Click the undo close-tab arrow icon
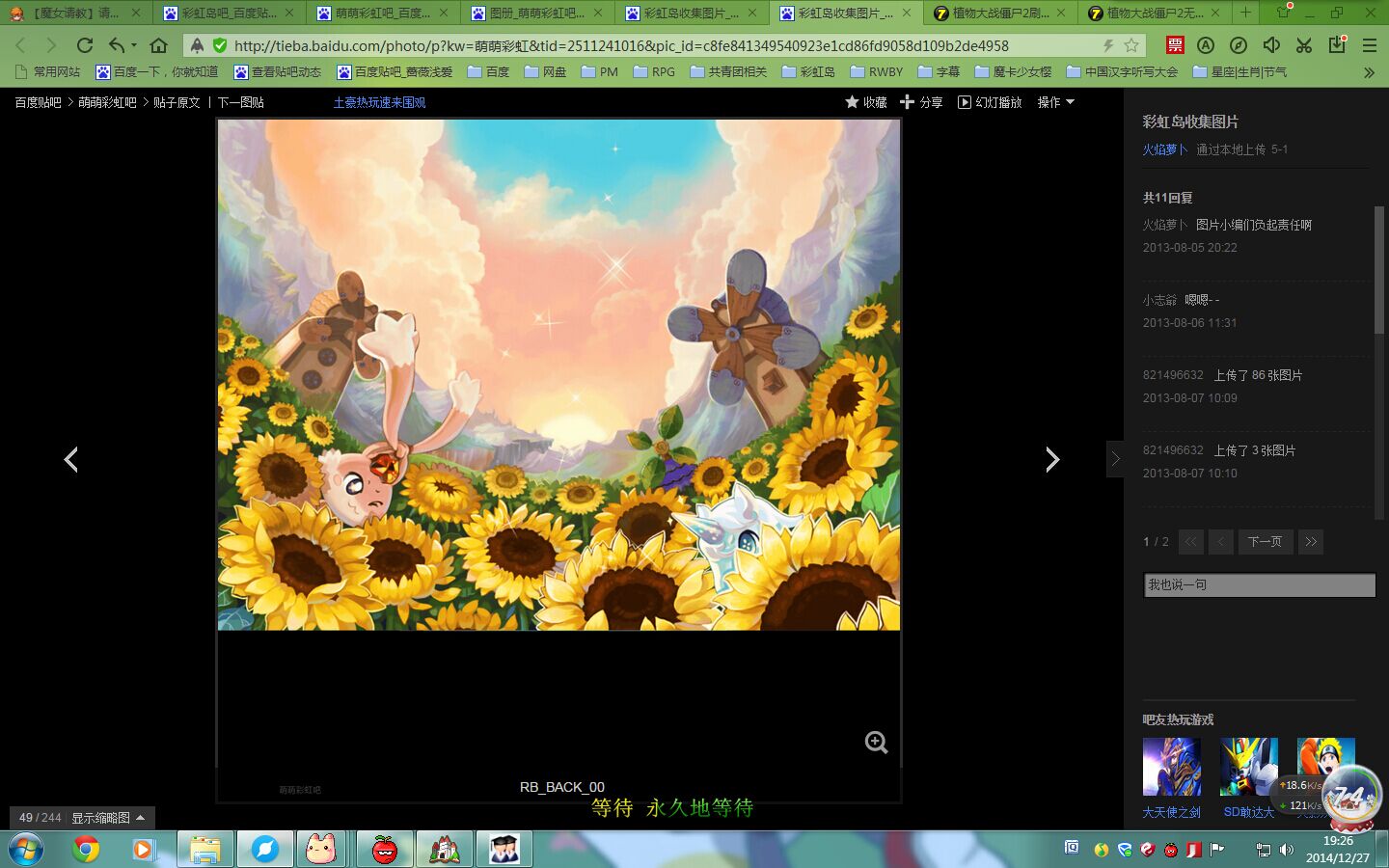Screen dimensions: 1389x868 click(x=117, y=45)
